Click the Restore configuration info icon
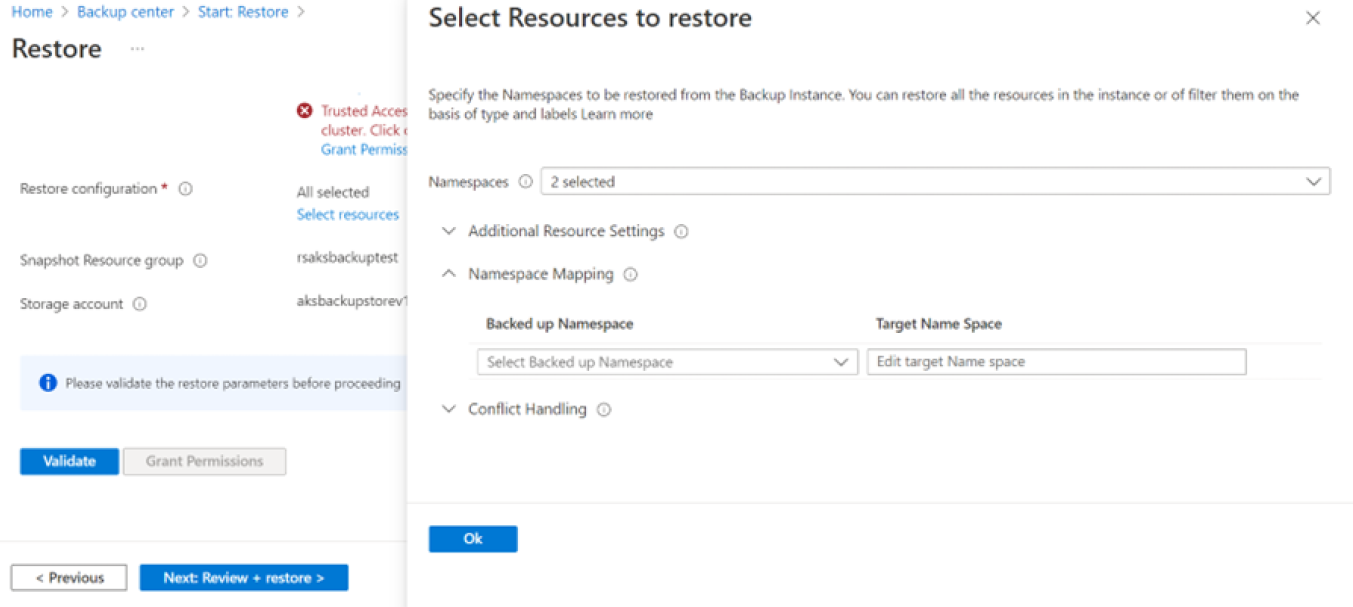1353x607 pixels. (x=185, y=189)
